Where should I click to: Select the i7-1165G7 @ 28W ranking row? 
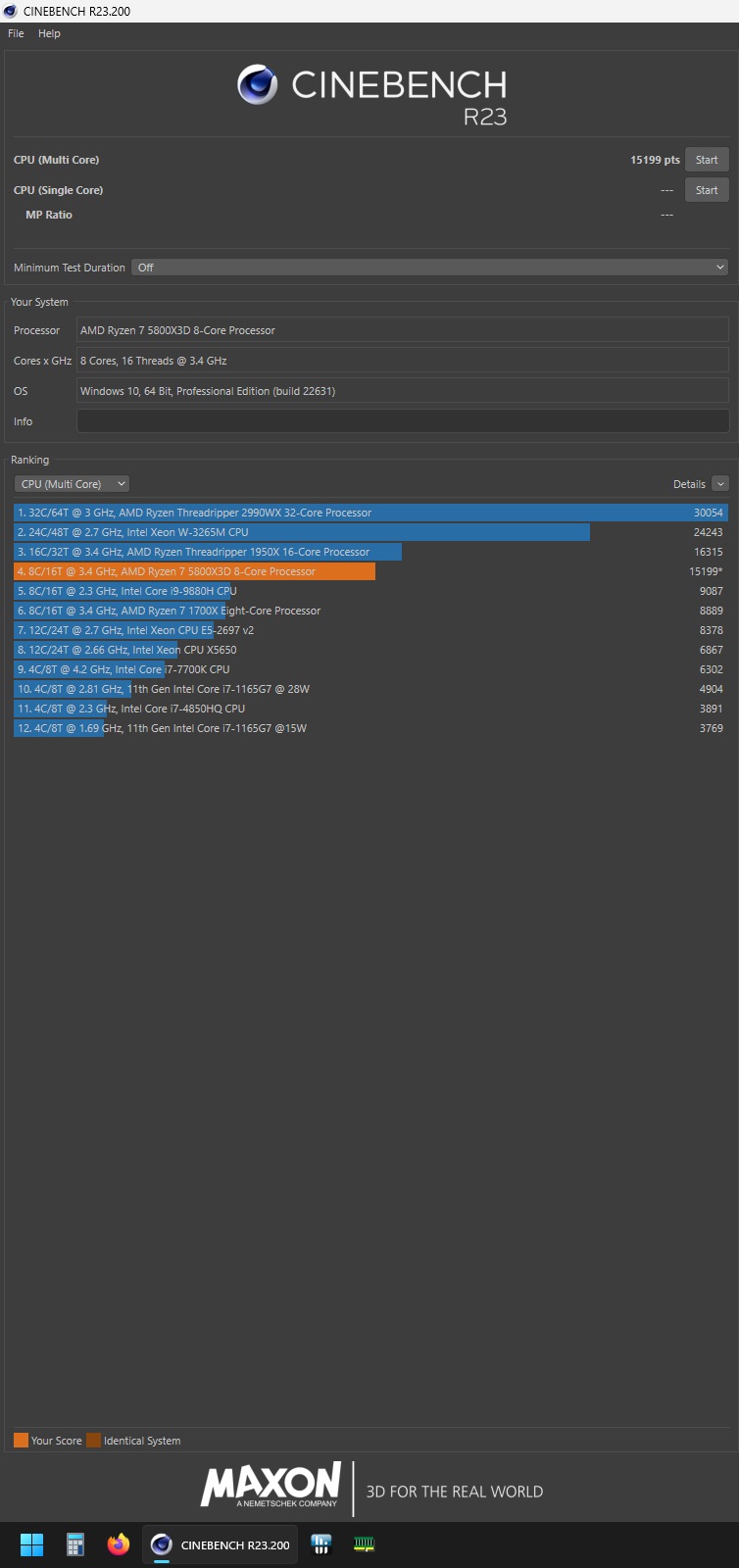(x=370, y=689)
